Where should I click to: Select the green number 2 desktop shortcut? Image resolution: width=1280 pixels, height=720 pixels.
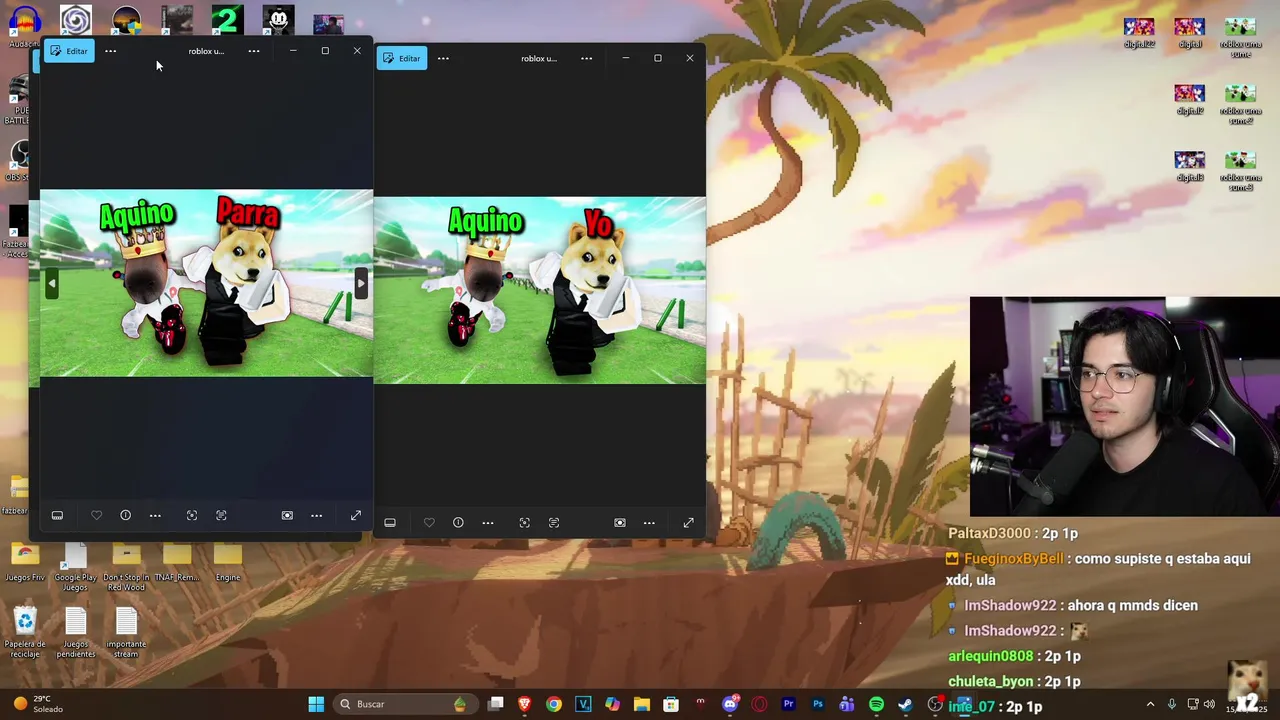(x=227, y=20)
